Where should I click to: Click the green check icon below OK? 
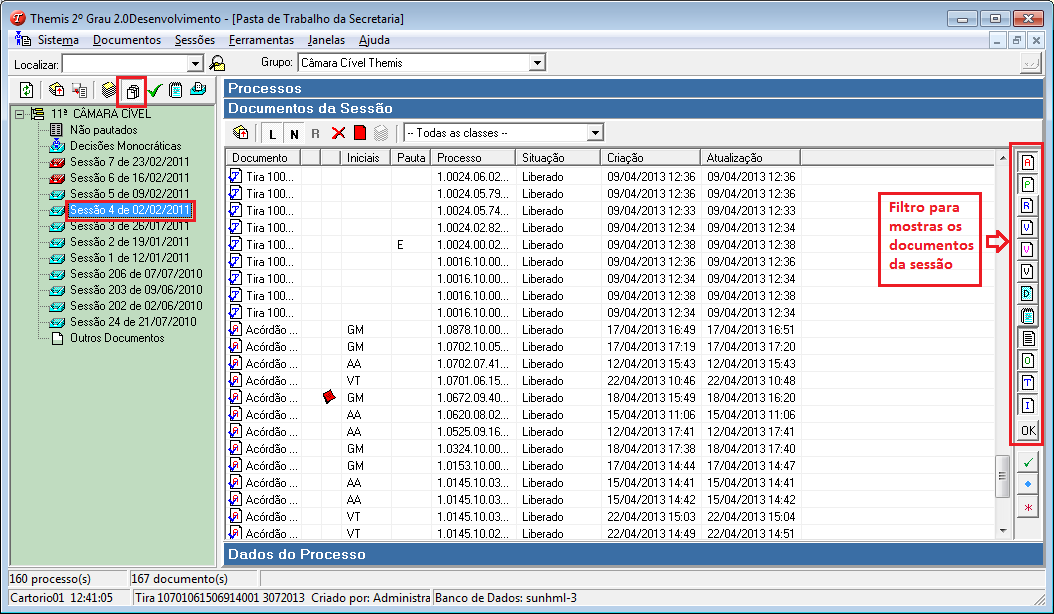(1028, 462)
